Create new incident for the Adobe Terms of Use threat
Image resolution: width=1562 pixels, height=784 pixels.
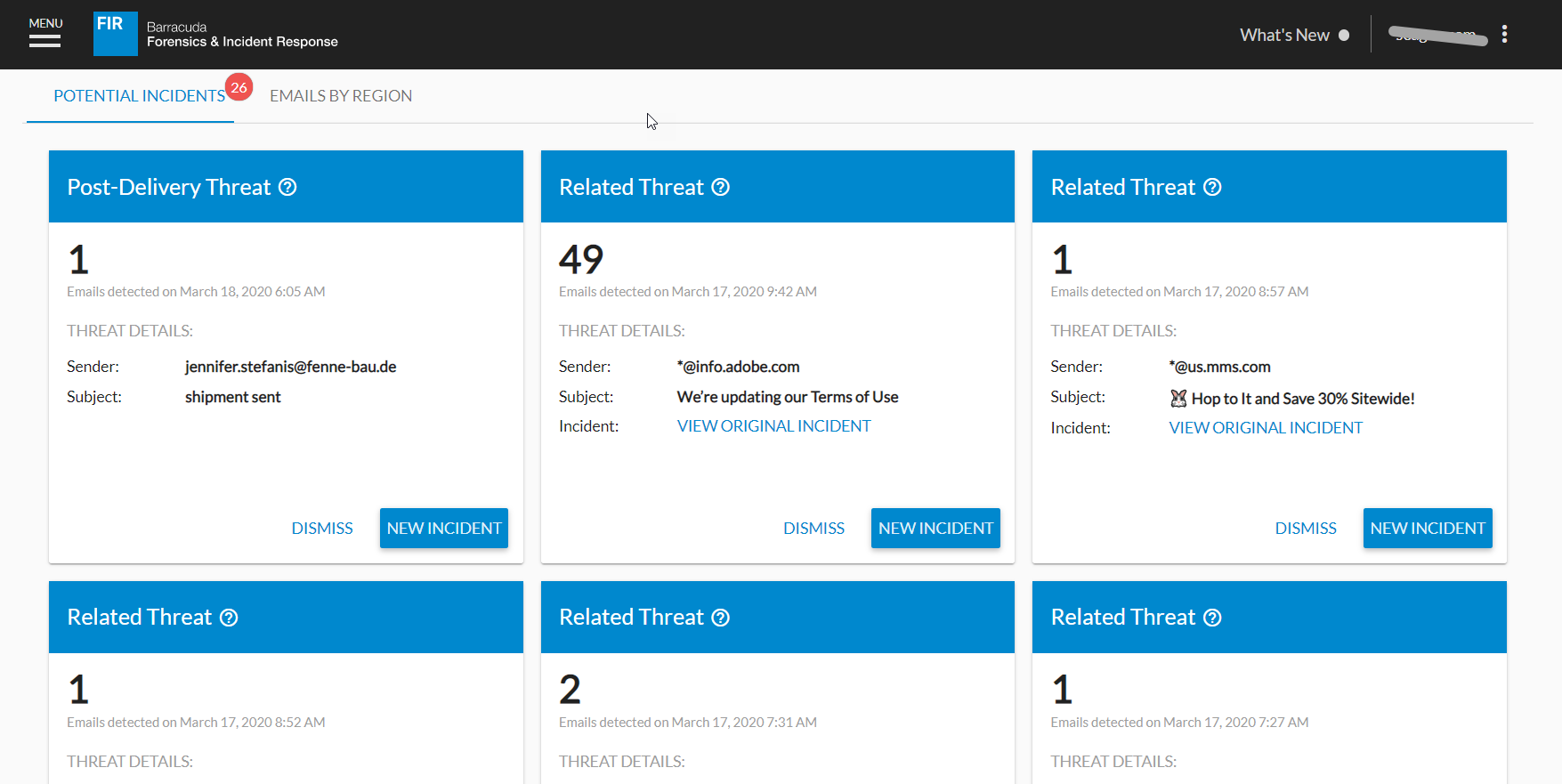click(x=935, y=529)
